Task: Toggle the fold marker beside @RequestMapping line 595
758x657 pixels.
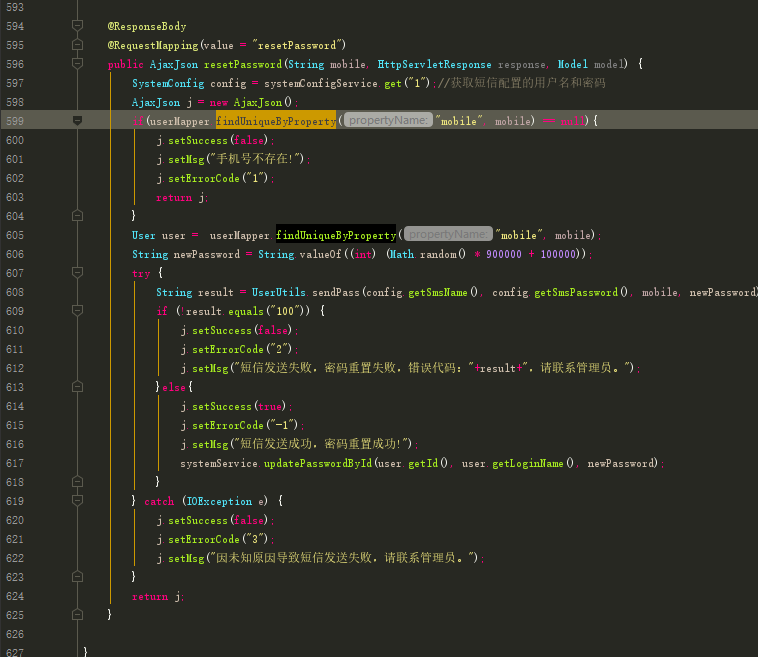Action: click(77, 45)
